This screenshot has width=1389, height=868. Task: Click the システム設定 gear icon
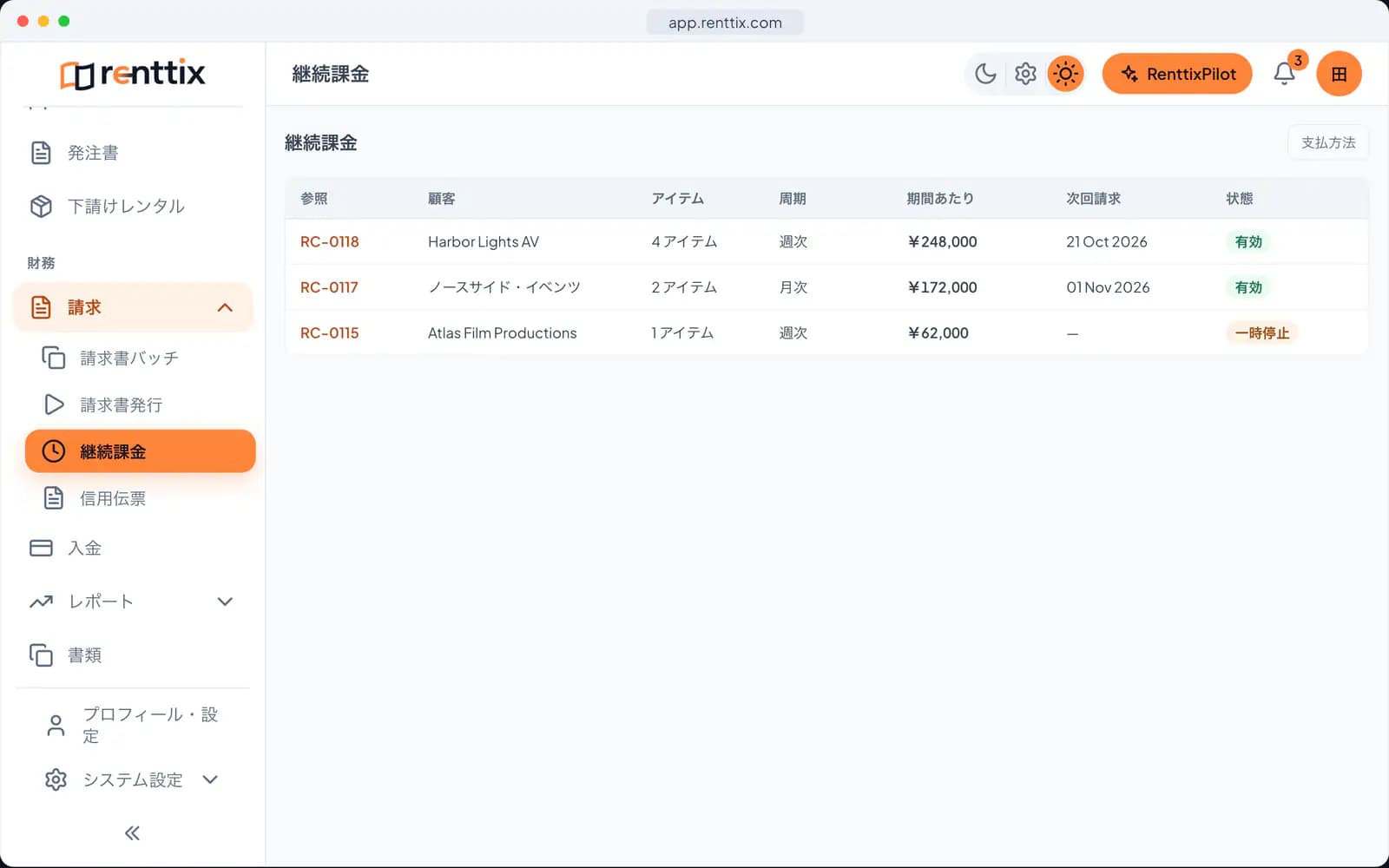coord(56,779)
